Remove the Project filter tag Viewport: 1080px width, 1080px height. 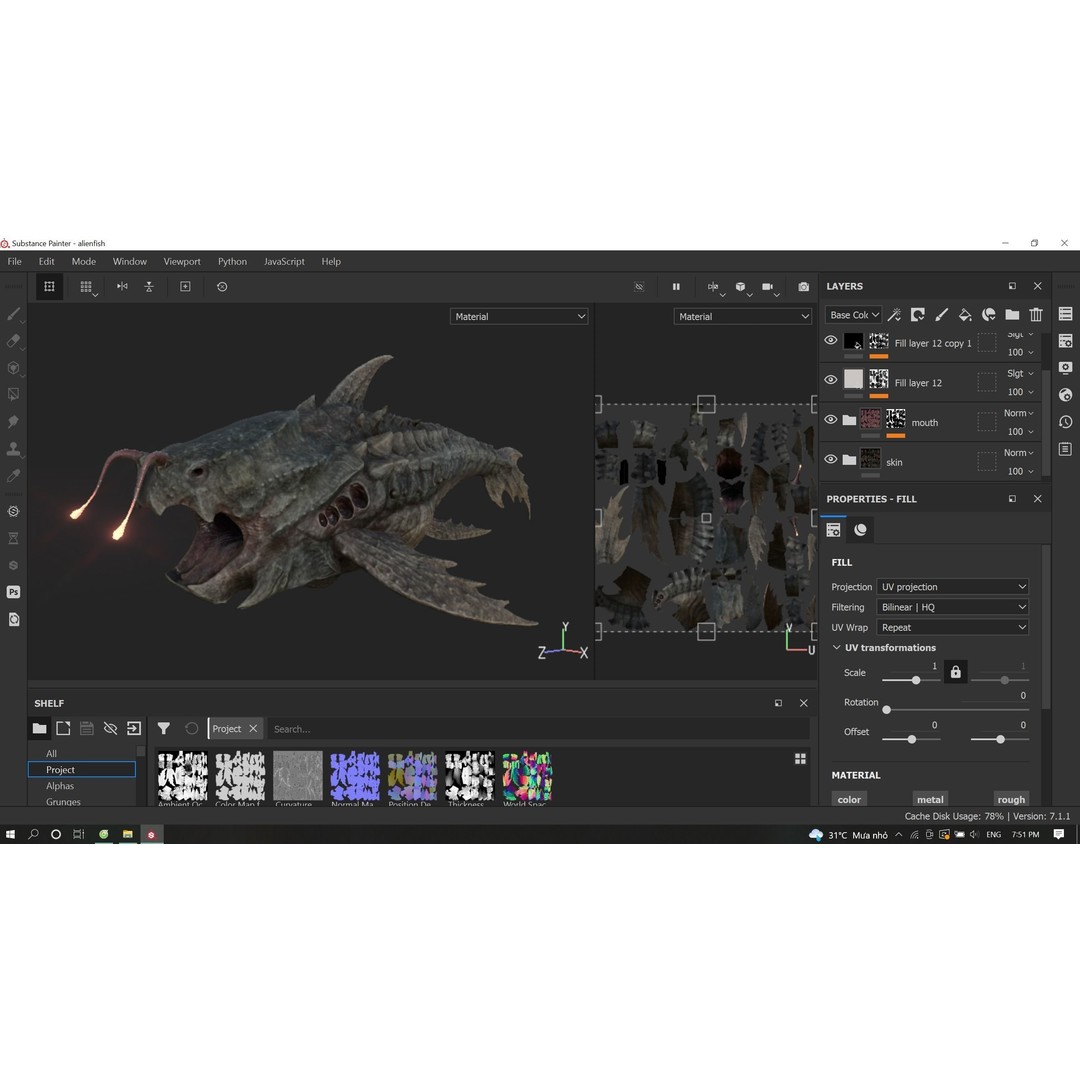253,729
